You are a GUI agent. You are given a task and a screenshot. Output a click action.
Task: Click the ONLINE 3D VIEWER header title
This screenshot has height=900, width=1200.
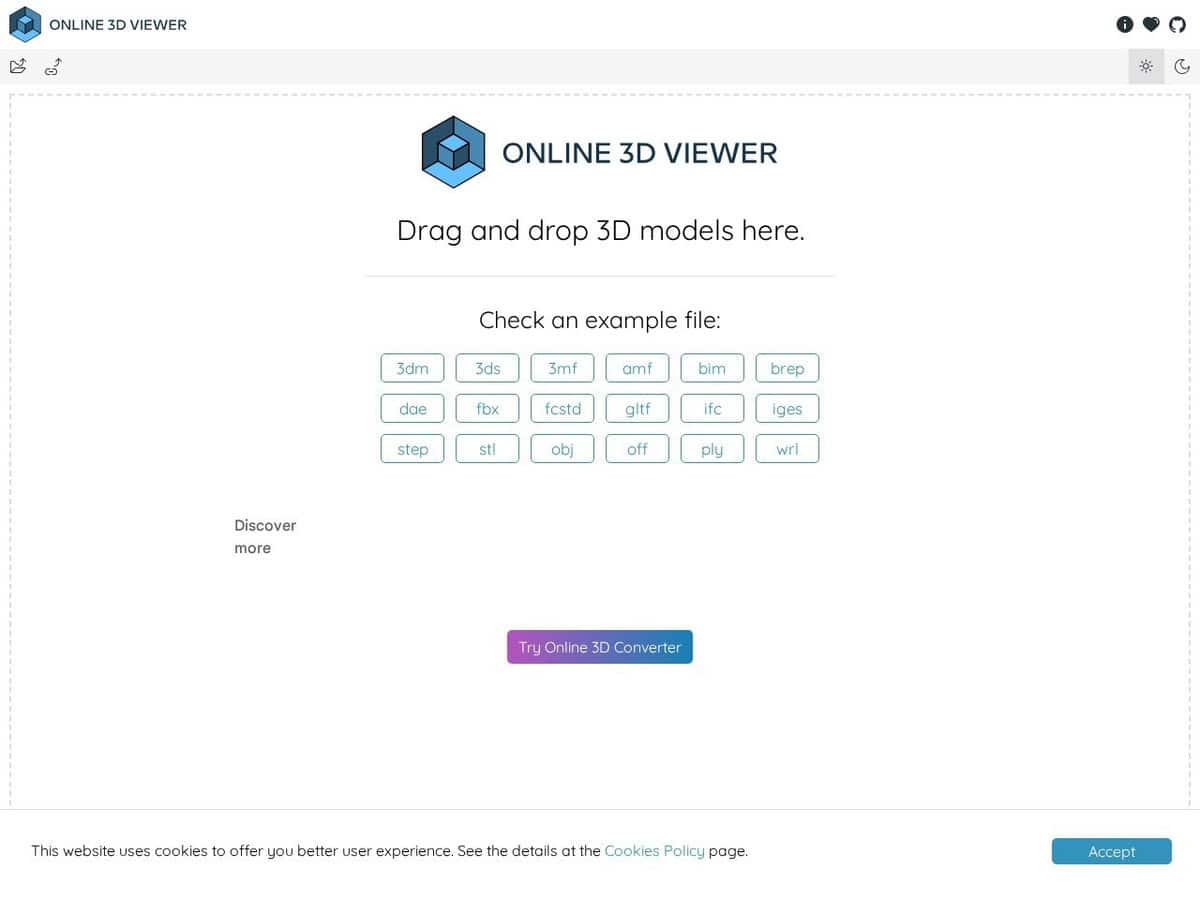[118, 24]
